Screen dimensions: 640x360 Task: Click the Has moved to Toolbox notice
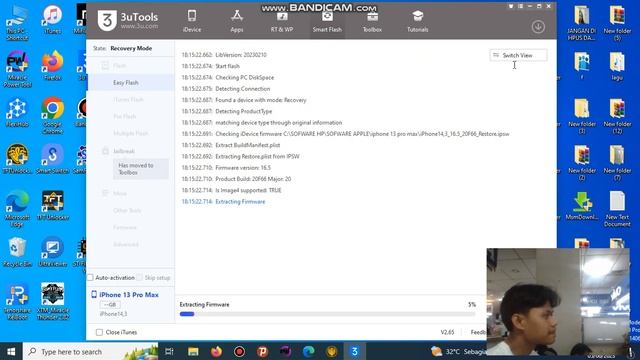point(140,169)
